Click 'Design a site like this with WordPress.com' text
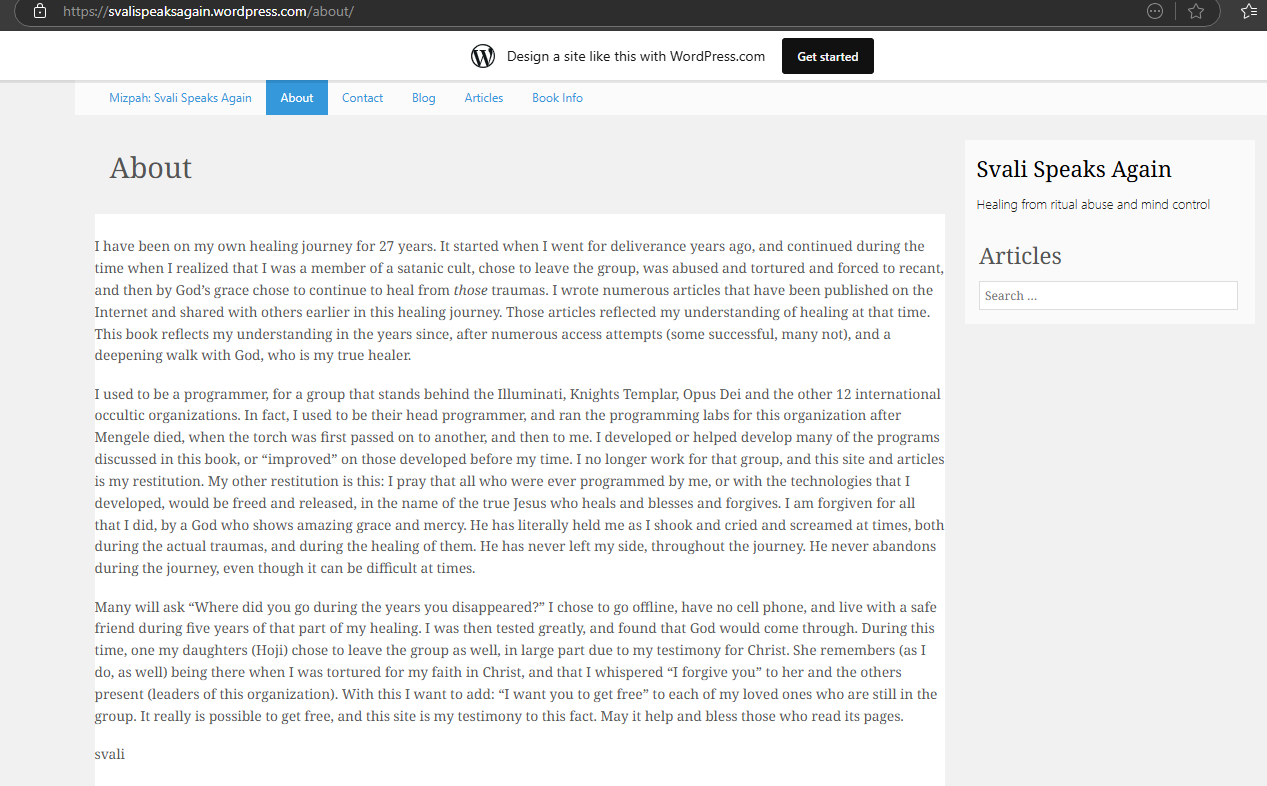Screen dimensions: 1267x786 click(636, 57)
